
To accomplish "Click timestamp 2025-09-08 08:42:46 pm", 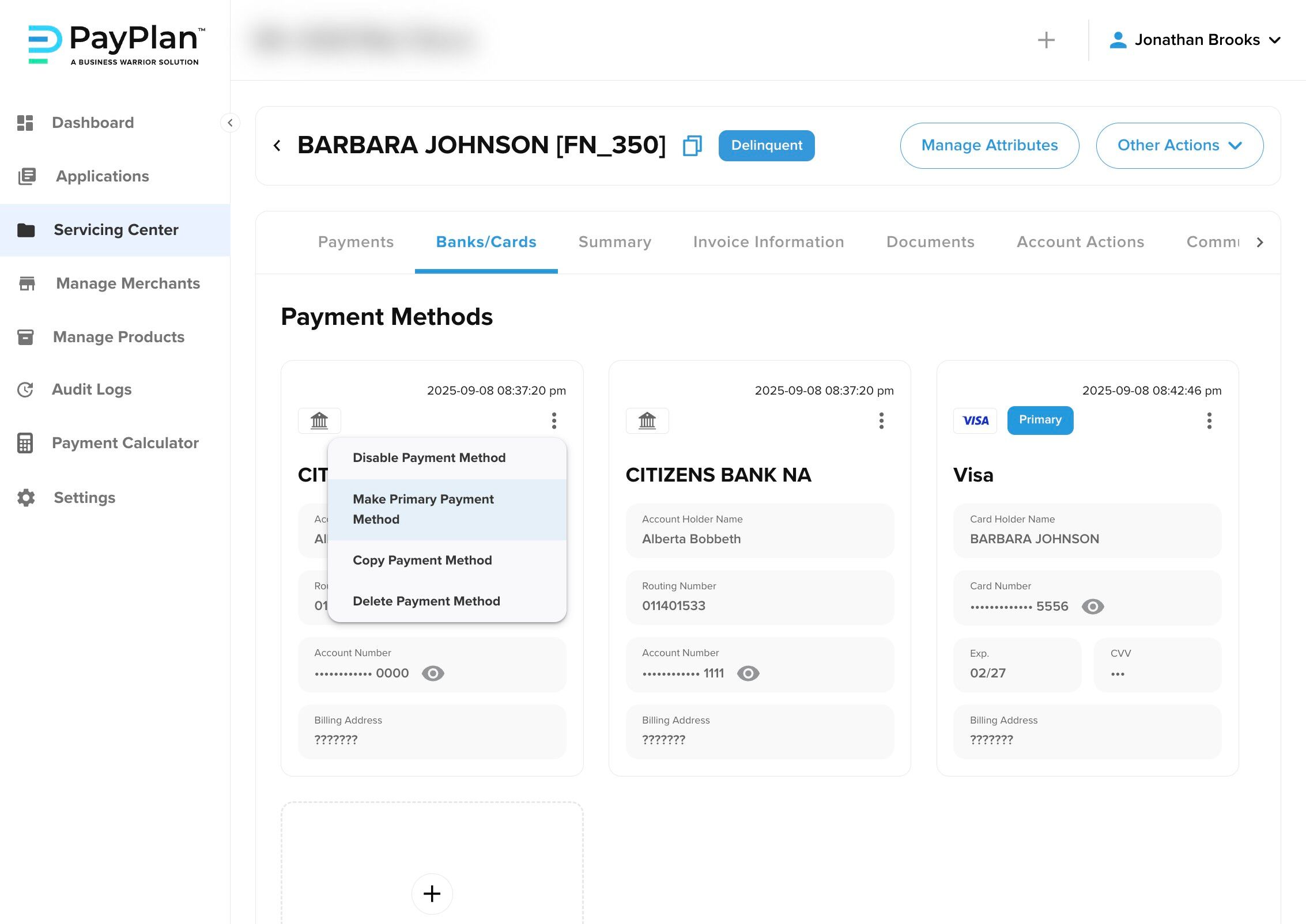I will [x=1152, y=391].
